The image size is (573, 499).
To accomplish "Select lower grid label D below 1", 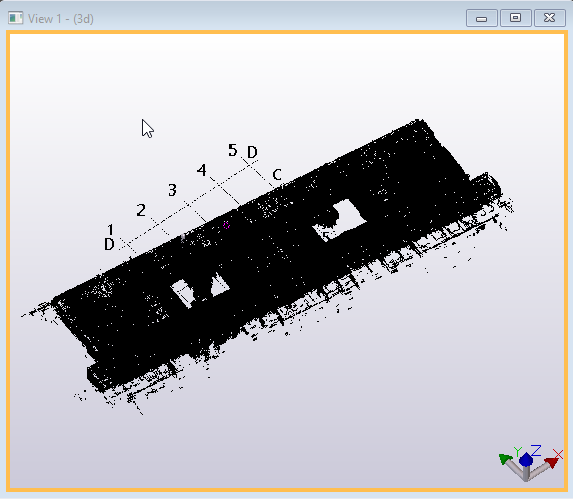I will (109, 244).
